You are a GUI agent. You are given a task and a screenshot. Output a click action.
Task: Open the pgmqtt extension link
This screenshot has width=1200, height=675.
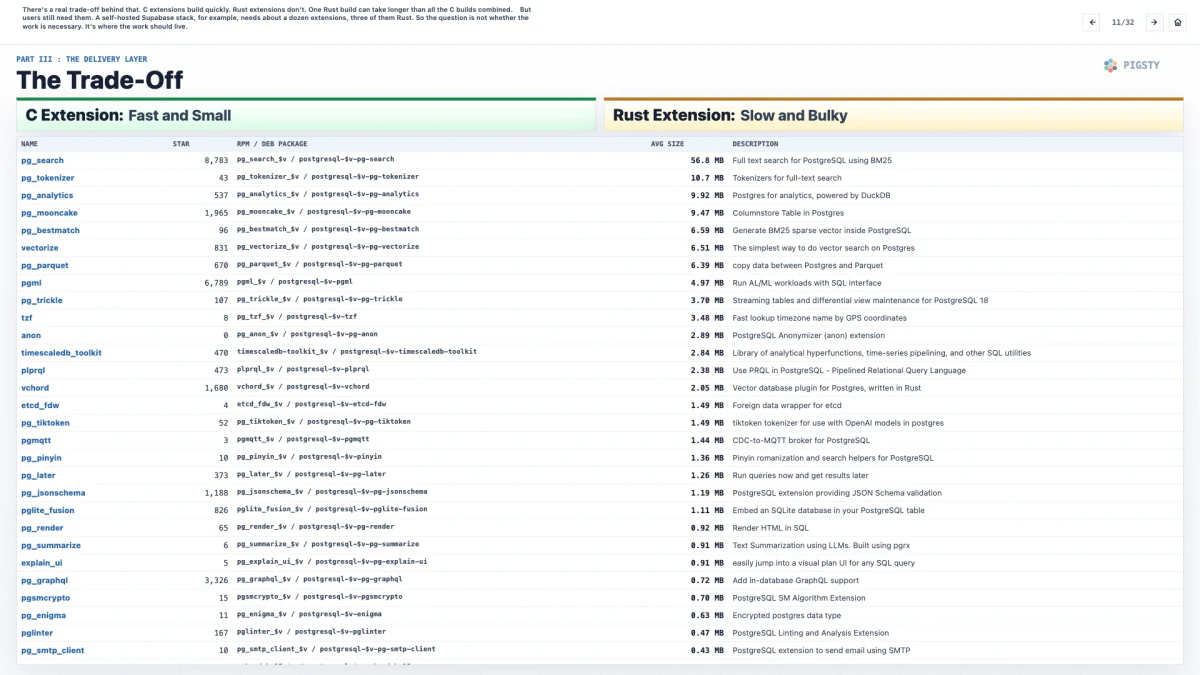(35, 440)
